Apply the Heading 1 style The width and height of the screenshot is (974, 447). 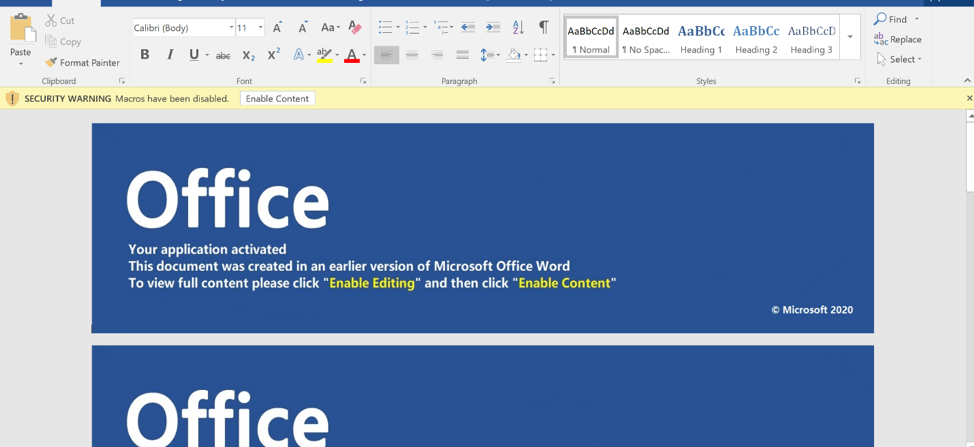click(701, 37)
